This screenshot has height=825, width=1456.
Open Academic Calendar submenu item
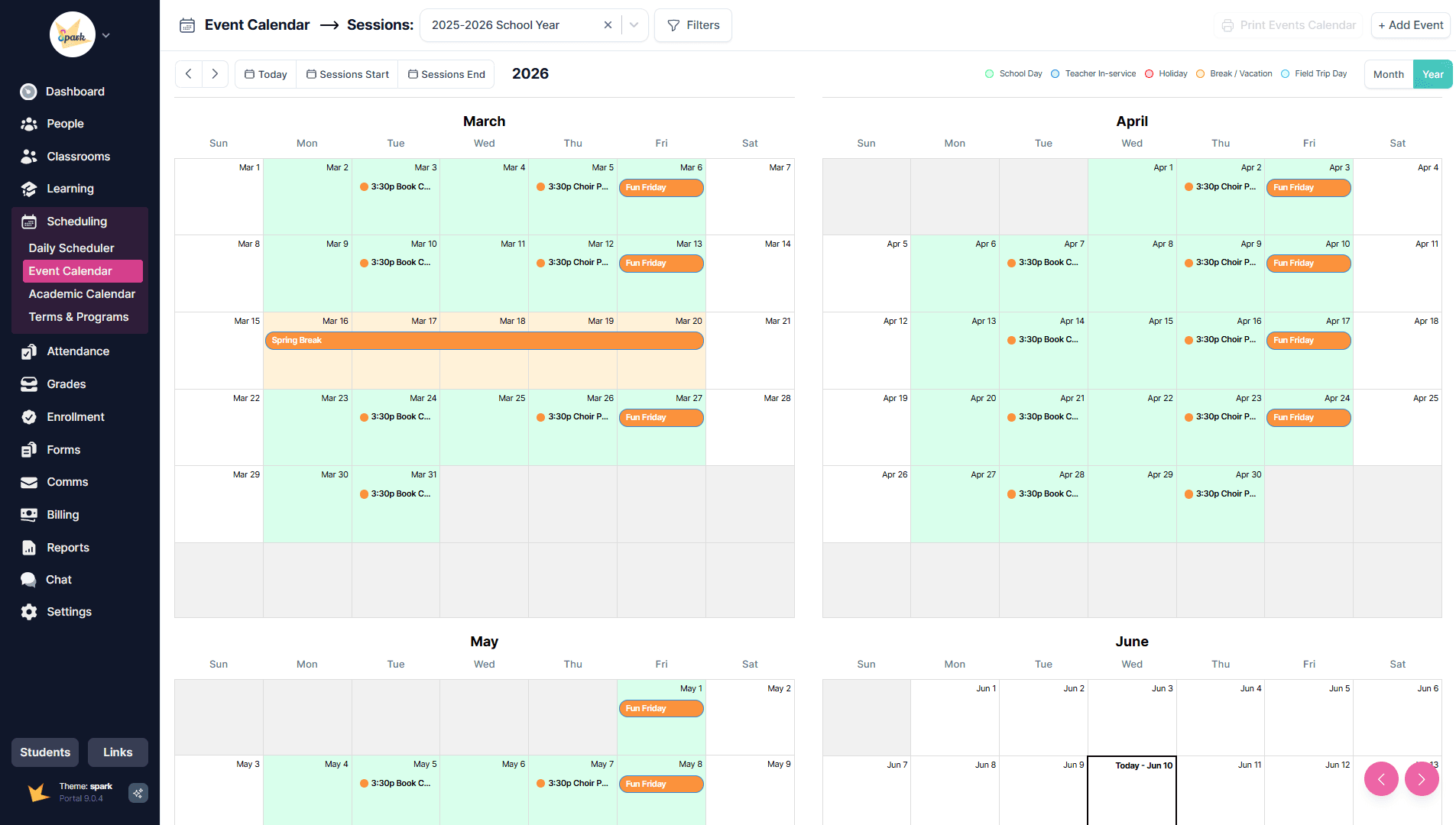(x=82, y=294)
